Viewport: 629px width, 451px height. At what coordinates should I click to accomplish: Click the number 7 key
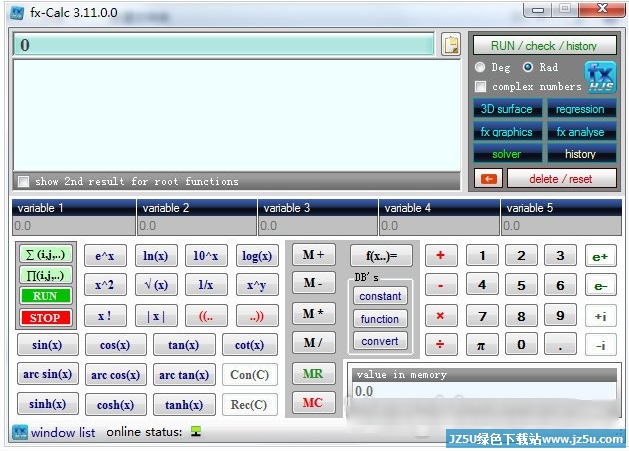[481, 316]
